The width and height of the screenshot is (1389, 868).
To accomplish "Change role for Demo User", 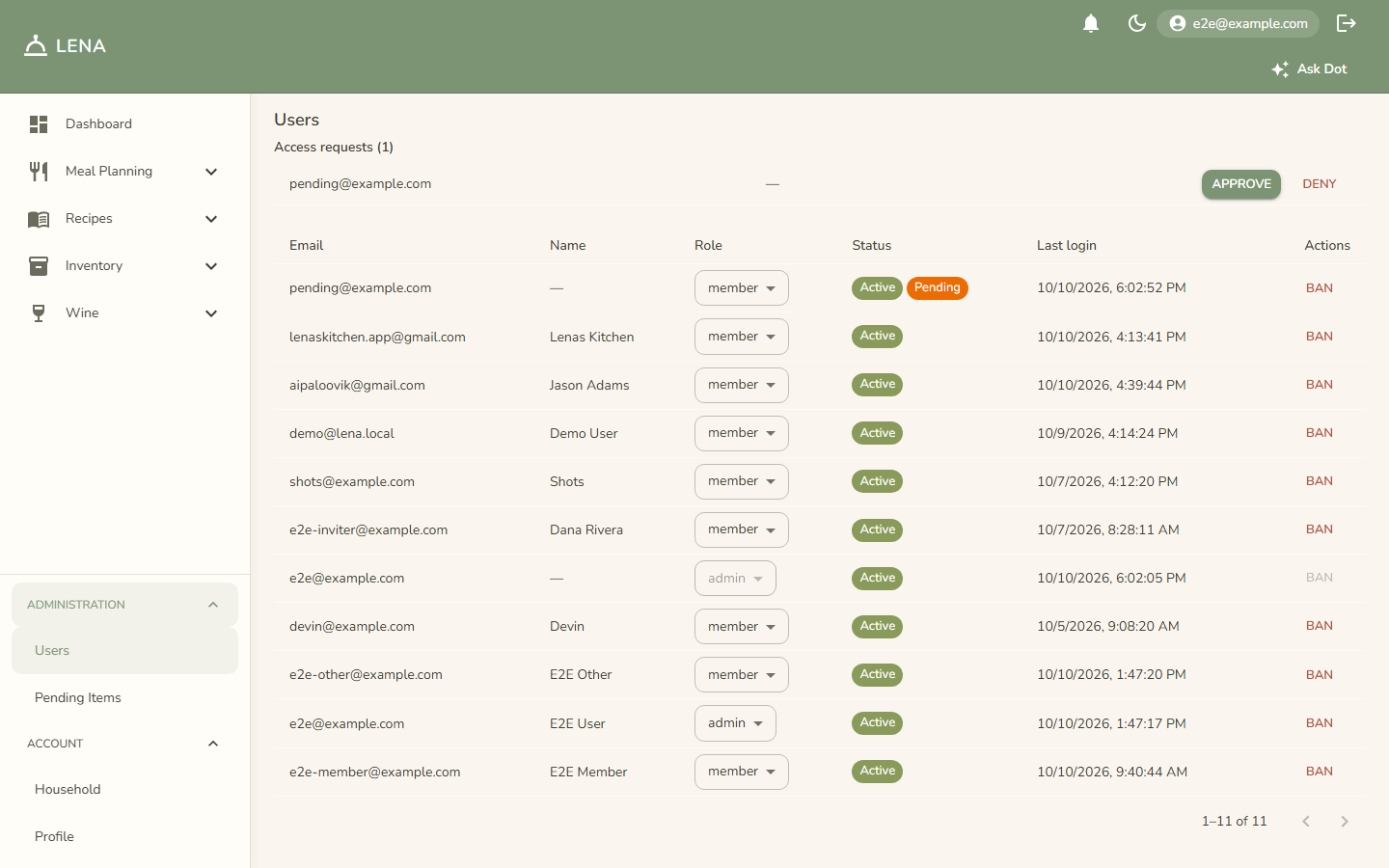I will [741, 433].
